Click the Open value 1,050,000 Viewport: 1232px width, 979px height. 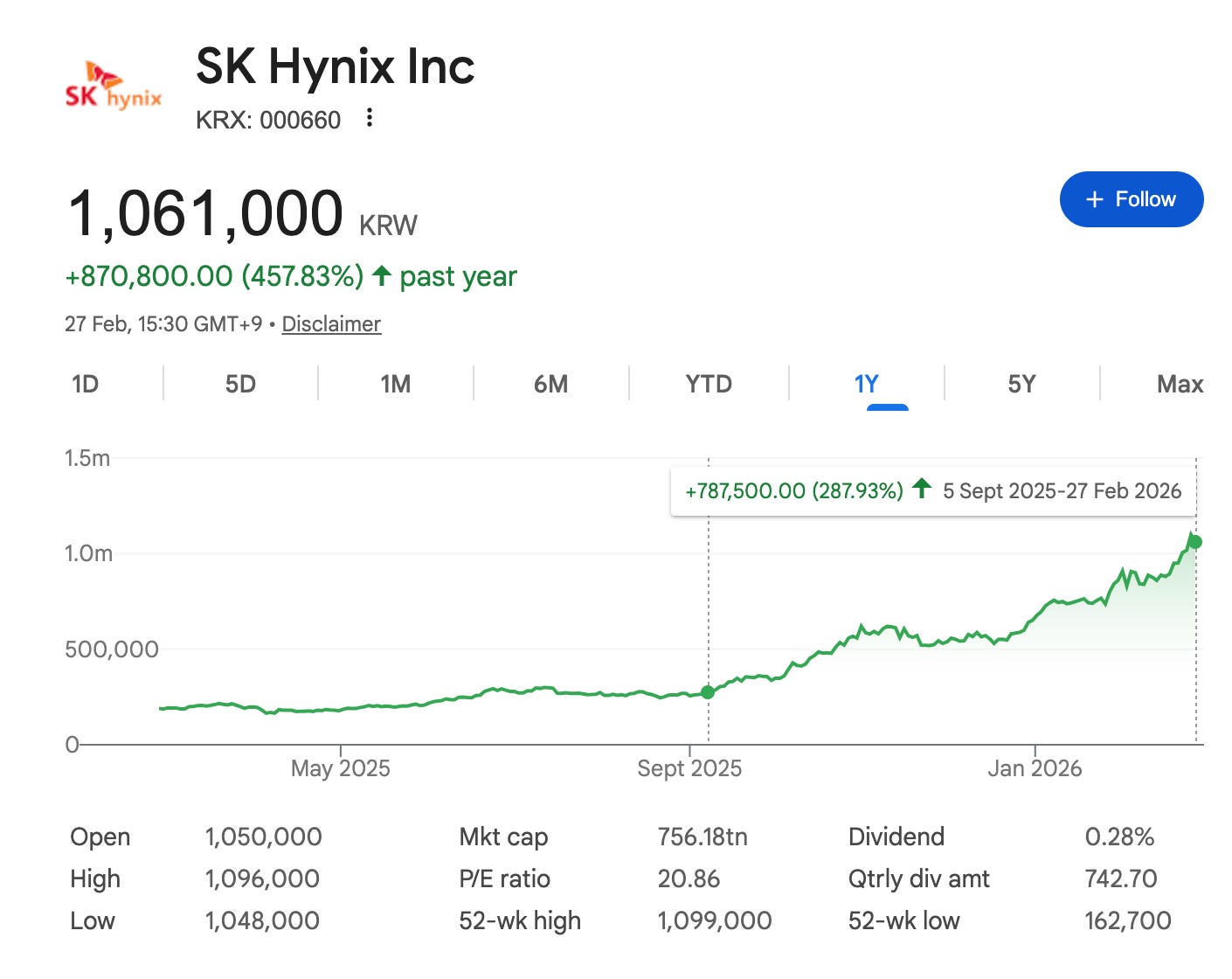click(x=263, y=837)
